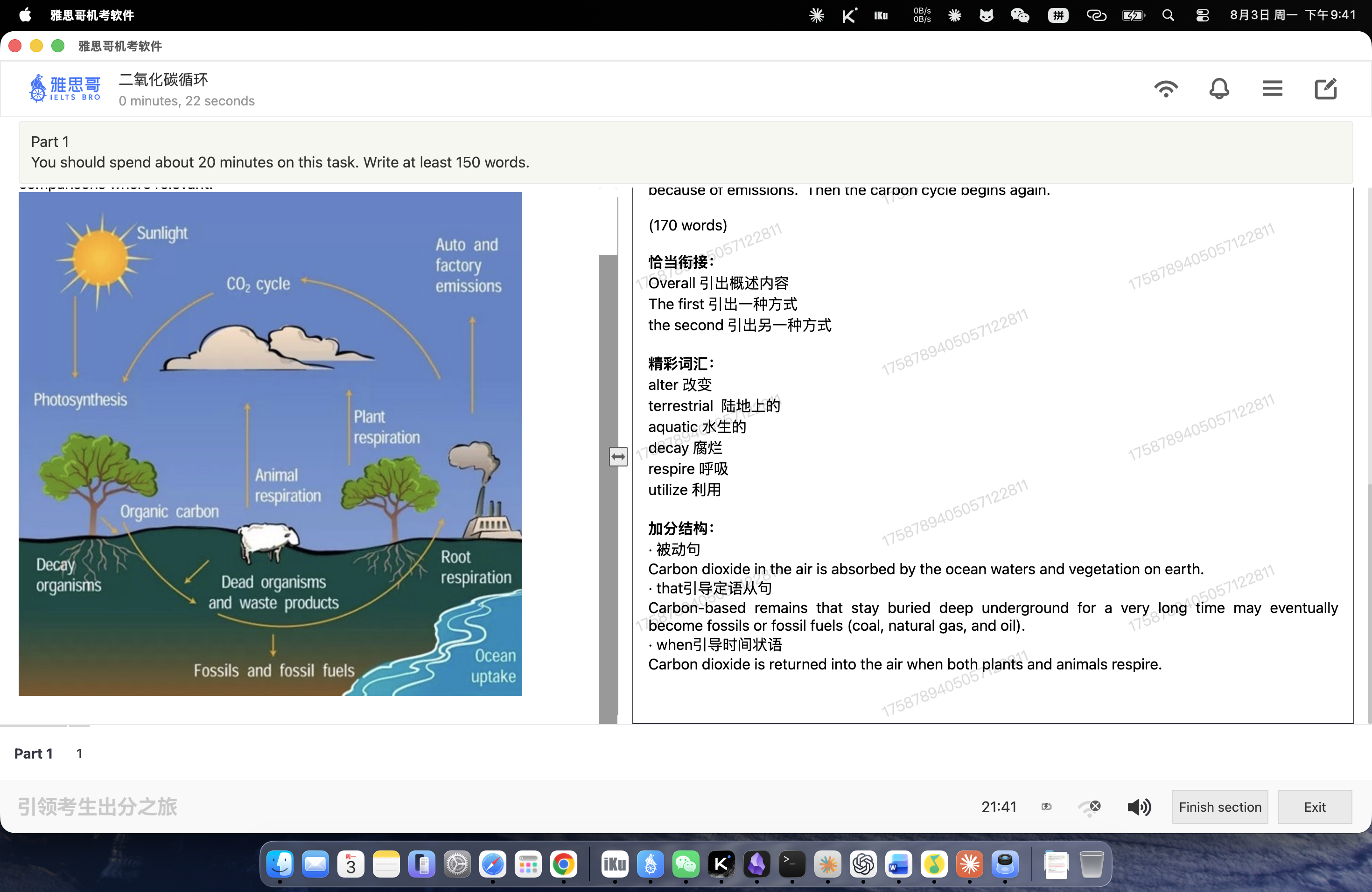Click the IELTS BRO logo
Image resolution: width=1372 pixels, height=892 pixels.
click(64, 88)
